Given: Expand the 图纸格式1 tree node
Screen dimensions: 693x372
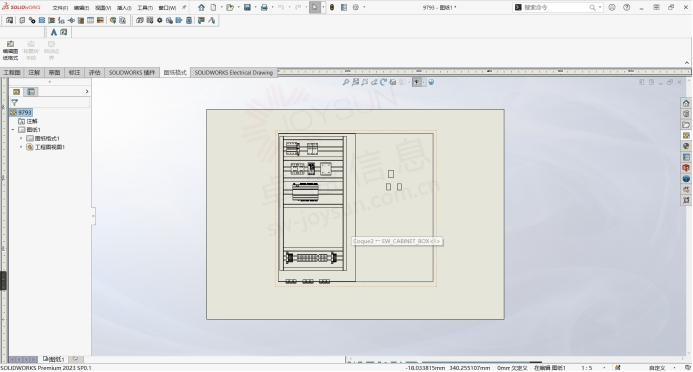Looking at the screenshot, I should (x=21, y=138).
